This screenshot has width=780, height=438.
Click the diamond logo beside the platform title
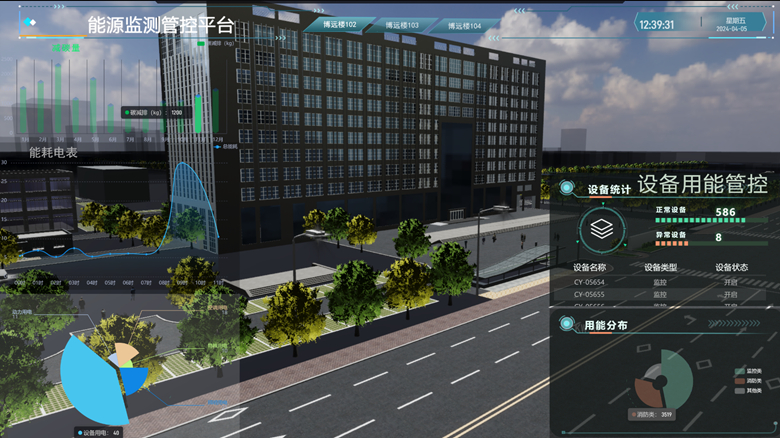(28, 24)
